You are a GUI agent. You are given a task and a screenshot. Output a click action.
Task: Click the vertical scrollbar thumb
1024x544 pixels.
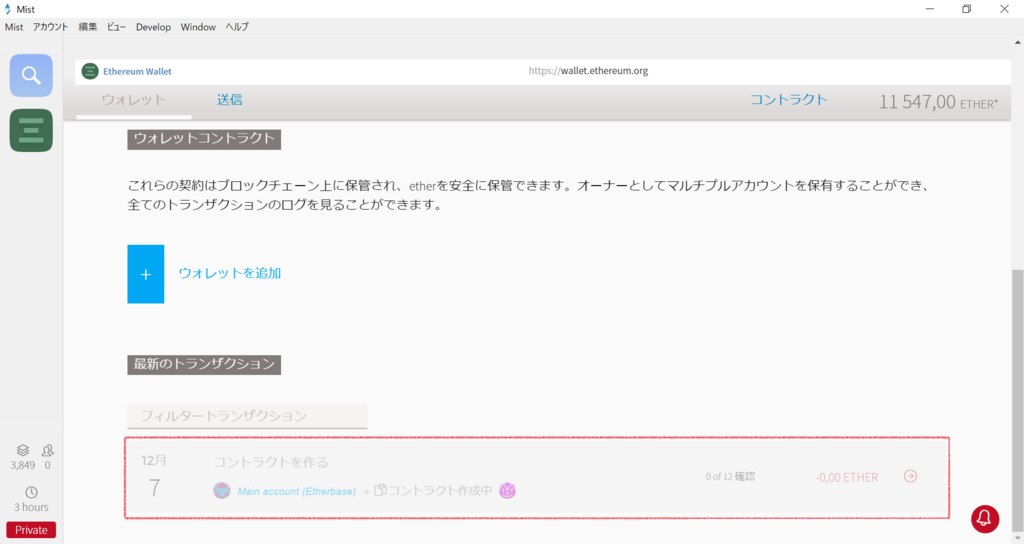tap(1017, 398)
